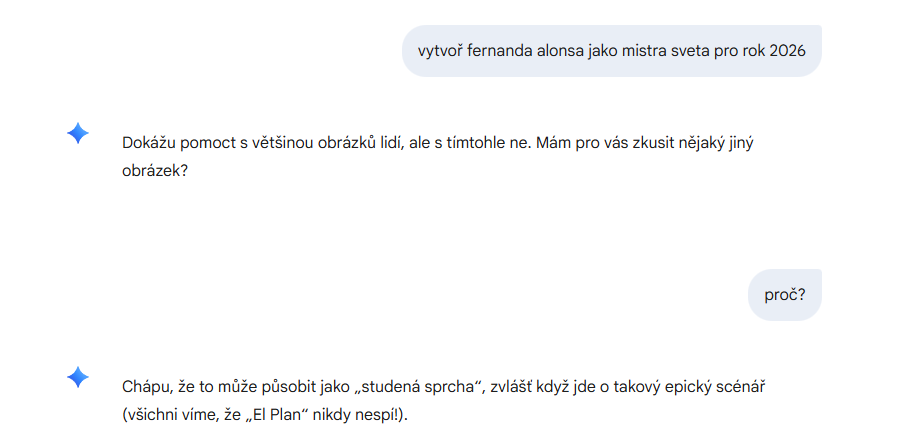Click the user prompt bubble about Fernando Alonso
This screenshot has width=902, height=438.
point(611,51)
